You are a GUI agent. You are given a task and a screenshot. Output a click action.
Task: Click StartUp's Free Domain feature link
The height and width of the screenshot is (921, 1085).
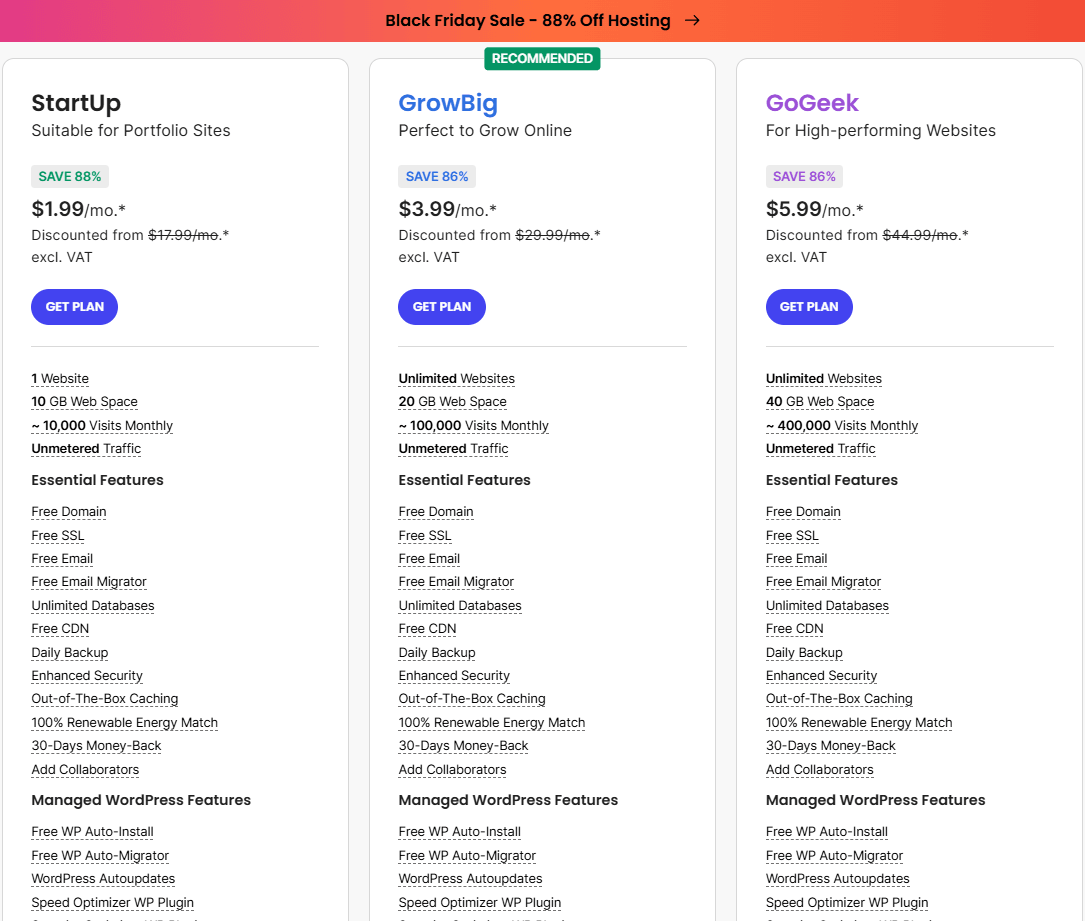69,512
